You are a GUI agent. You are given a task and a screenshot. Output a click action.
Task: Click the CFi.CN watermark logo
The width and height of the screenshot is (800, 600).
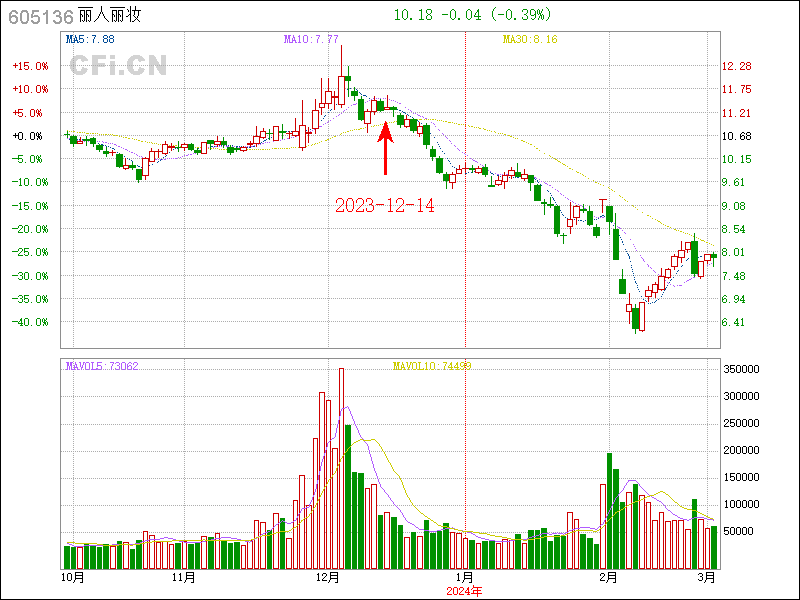point(117,65)
